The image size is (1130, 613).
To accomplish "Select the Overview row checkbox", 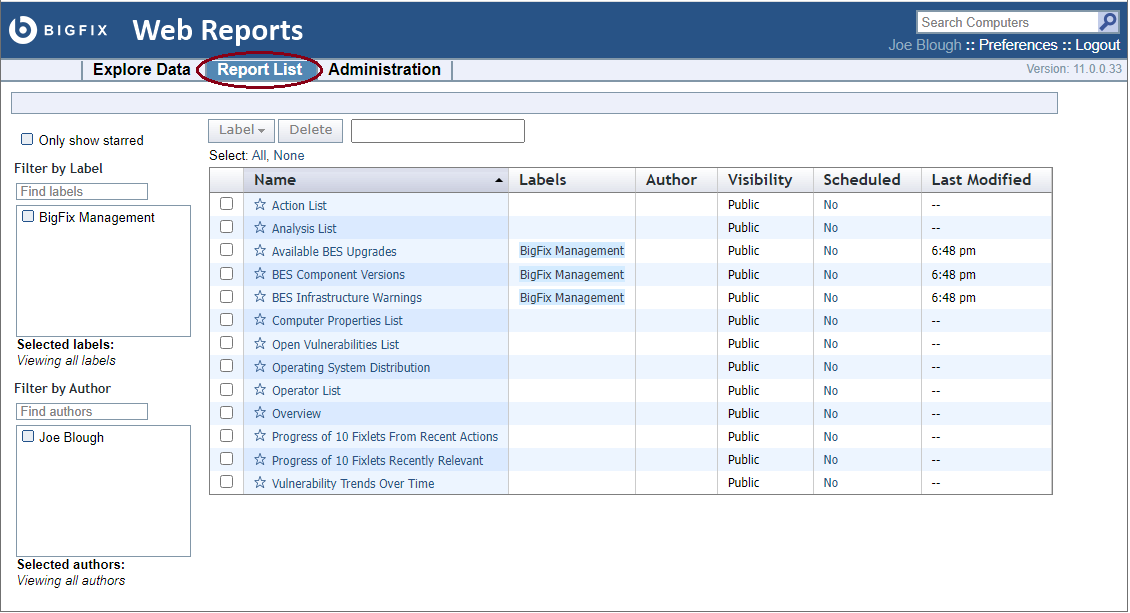I will point(226,413).
